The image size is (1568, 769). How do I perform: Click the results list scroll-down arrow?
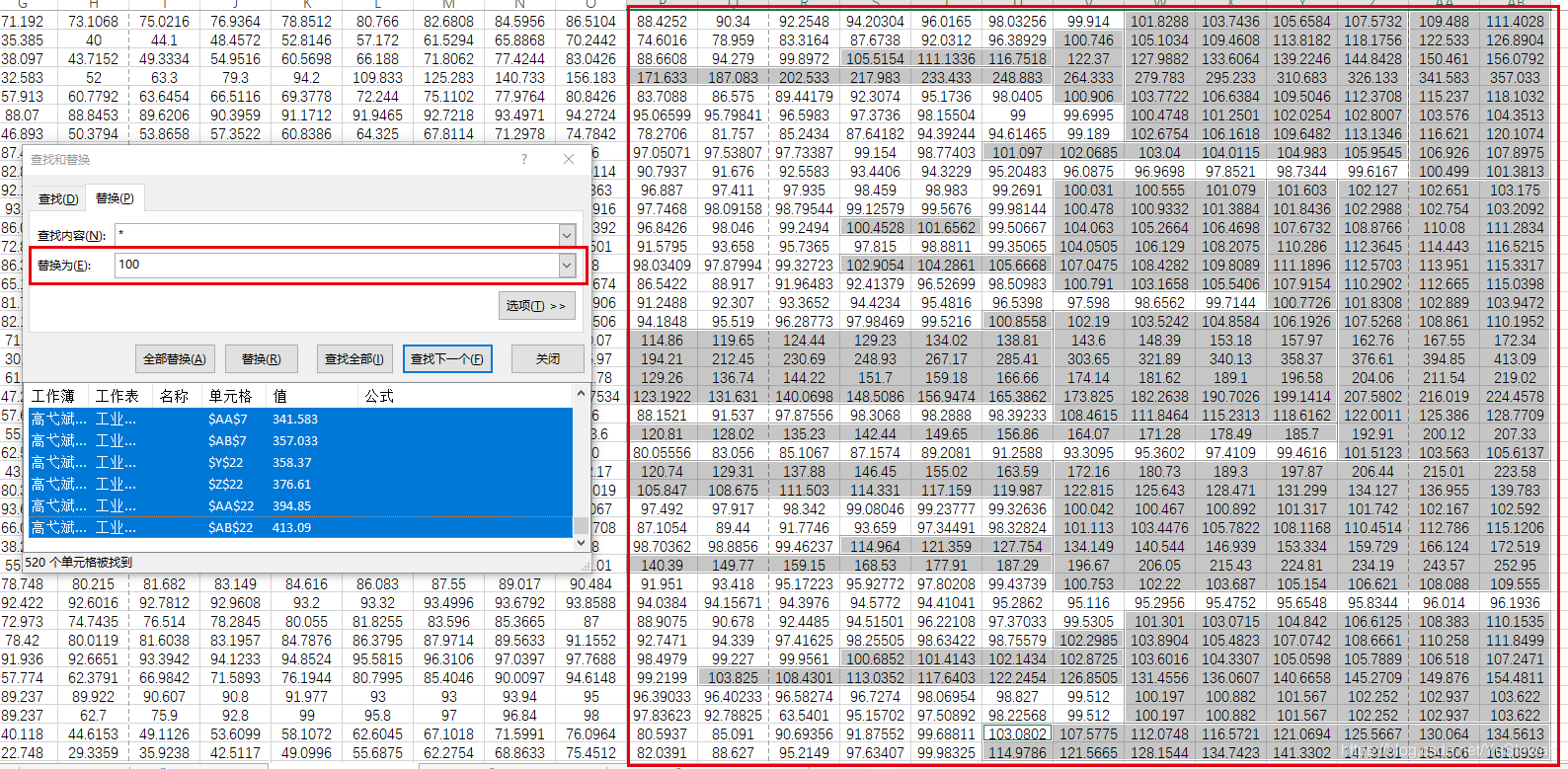581,542
